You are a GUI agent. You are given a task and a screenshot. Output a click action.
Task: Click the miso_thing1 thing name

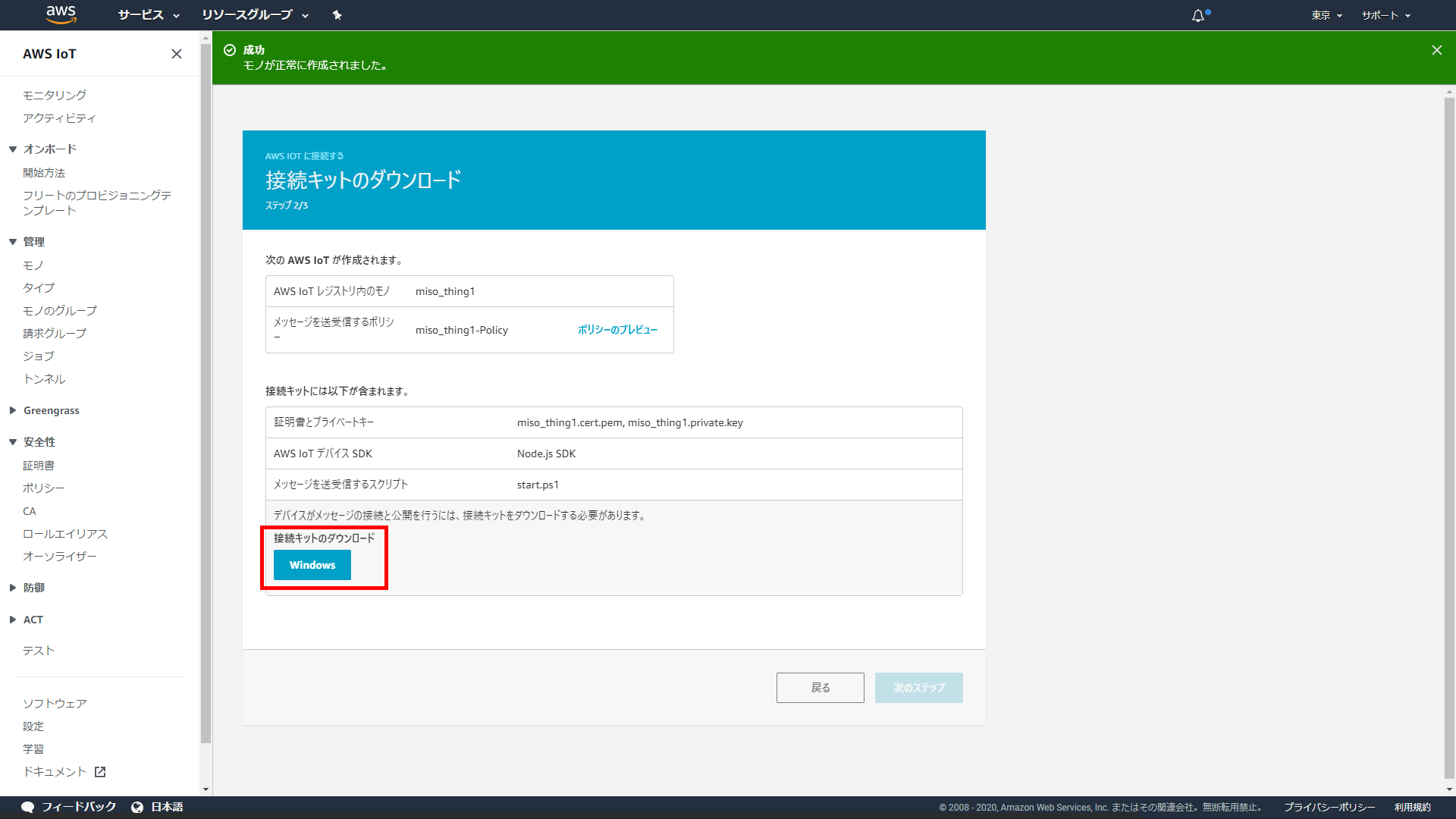point(445,291)
